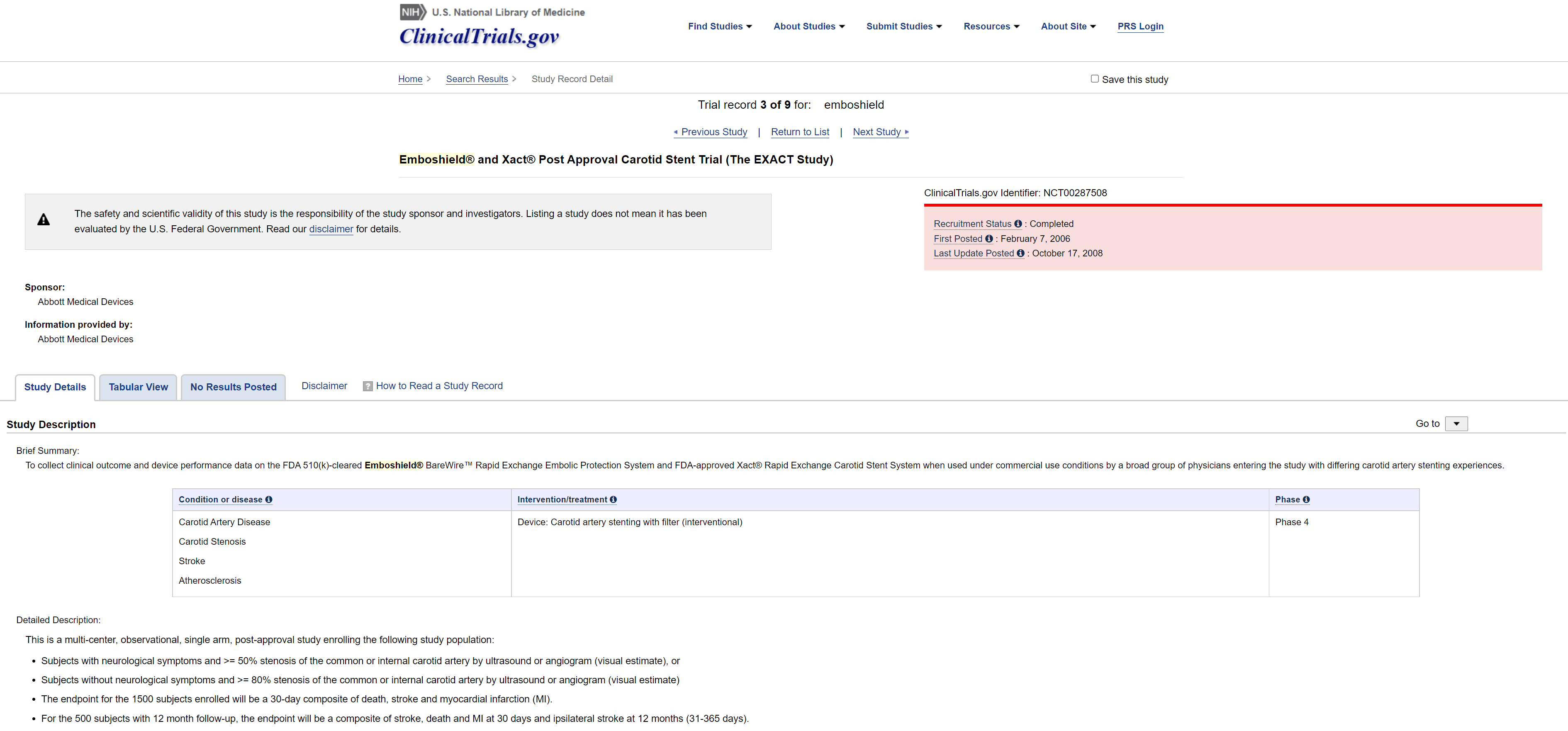Click the highlighted Emboshield® term in Brief Summary
1568x731 pixels.
click(394, 465)
